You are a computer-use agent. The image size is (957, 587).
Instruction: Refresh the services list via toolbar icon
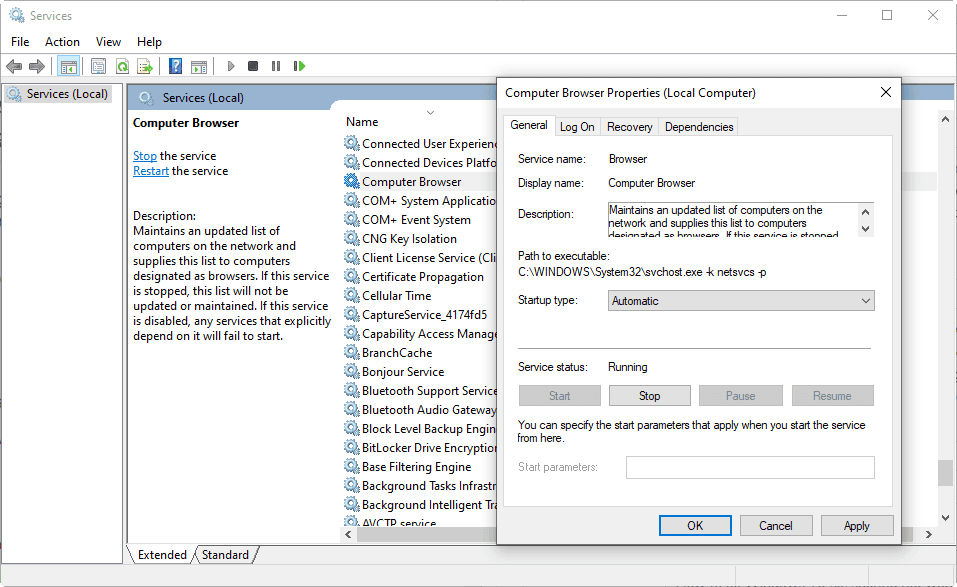[122, 66]
